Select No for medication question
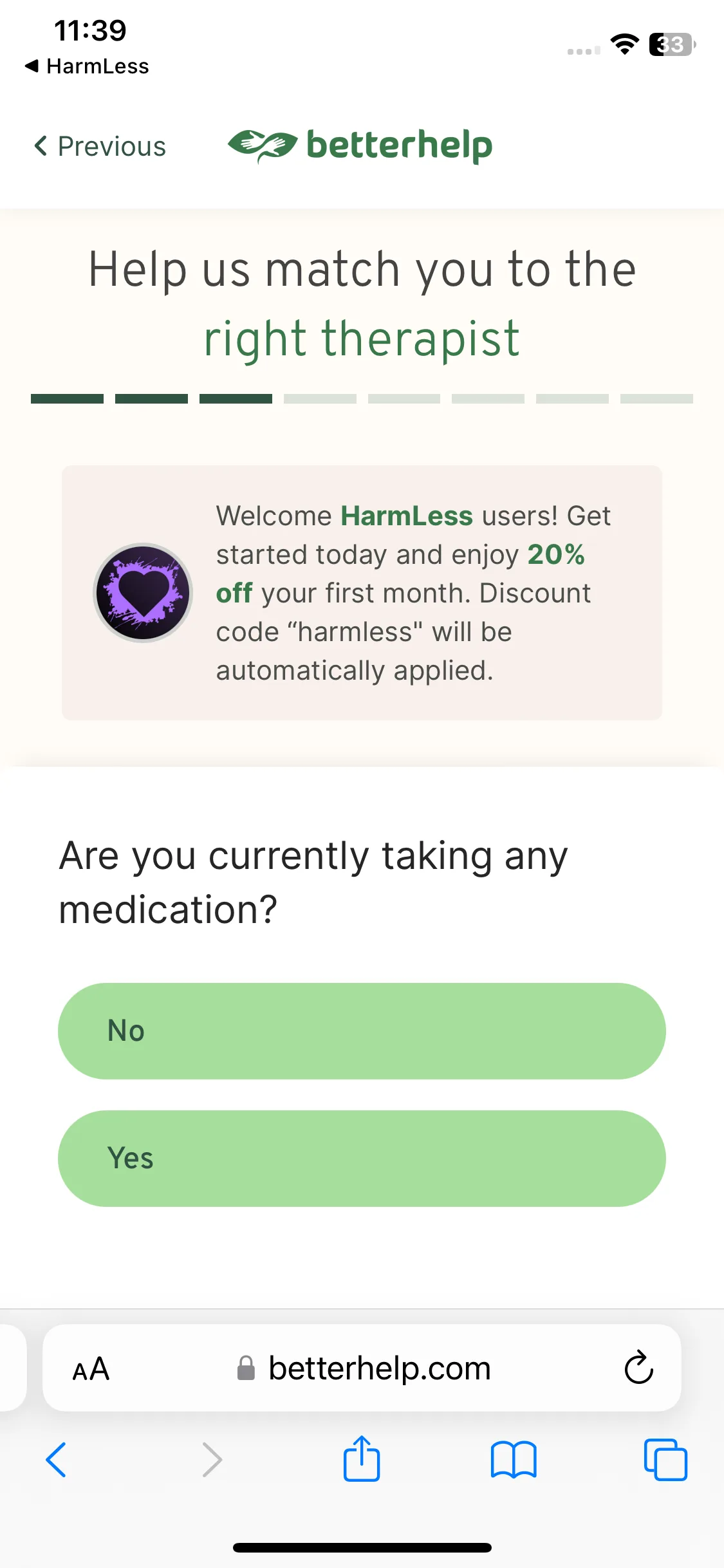 [x=362, y=1031]
